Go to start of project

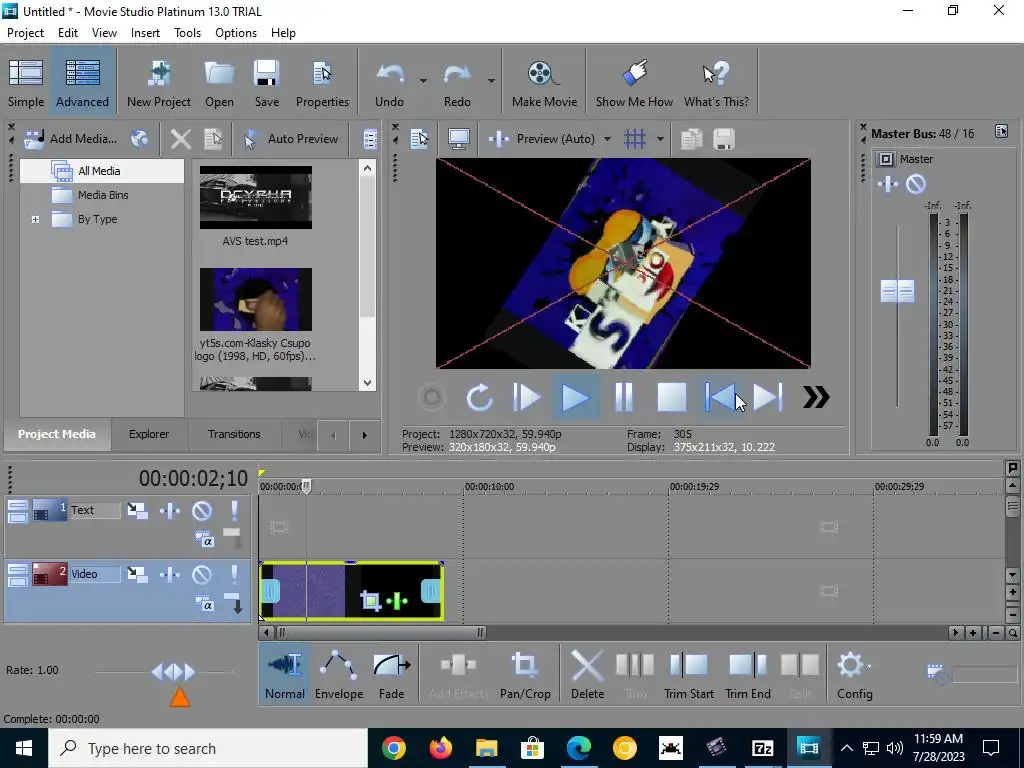pos(720,397)
